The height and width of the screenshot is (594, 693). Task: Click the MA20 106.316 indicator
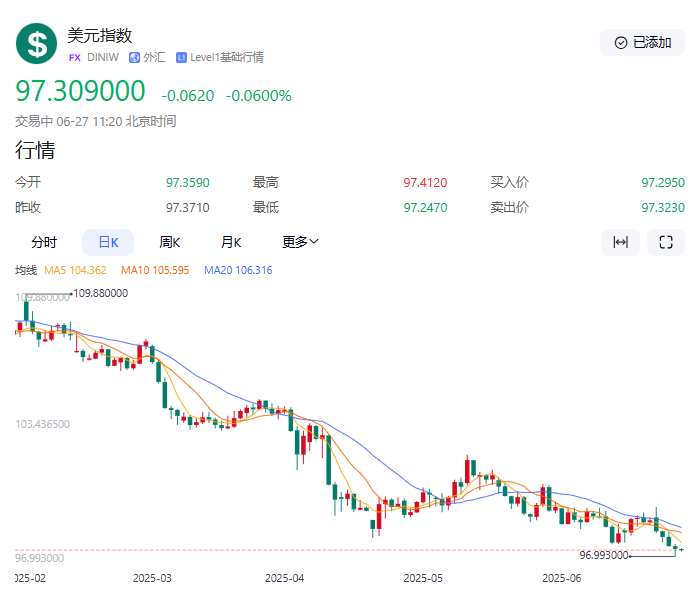(238, 270)
